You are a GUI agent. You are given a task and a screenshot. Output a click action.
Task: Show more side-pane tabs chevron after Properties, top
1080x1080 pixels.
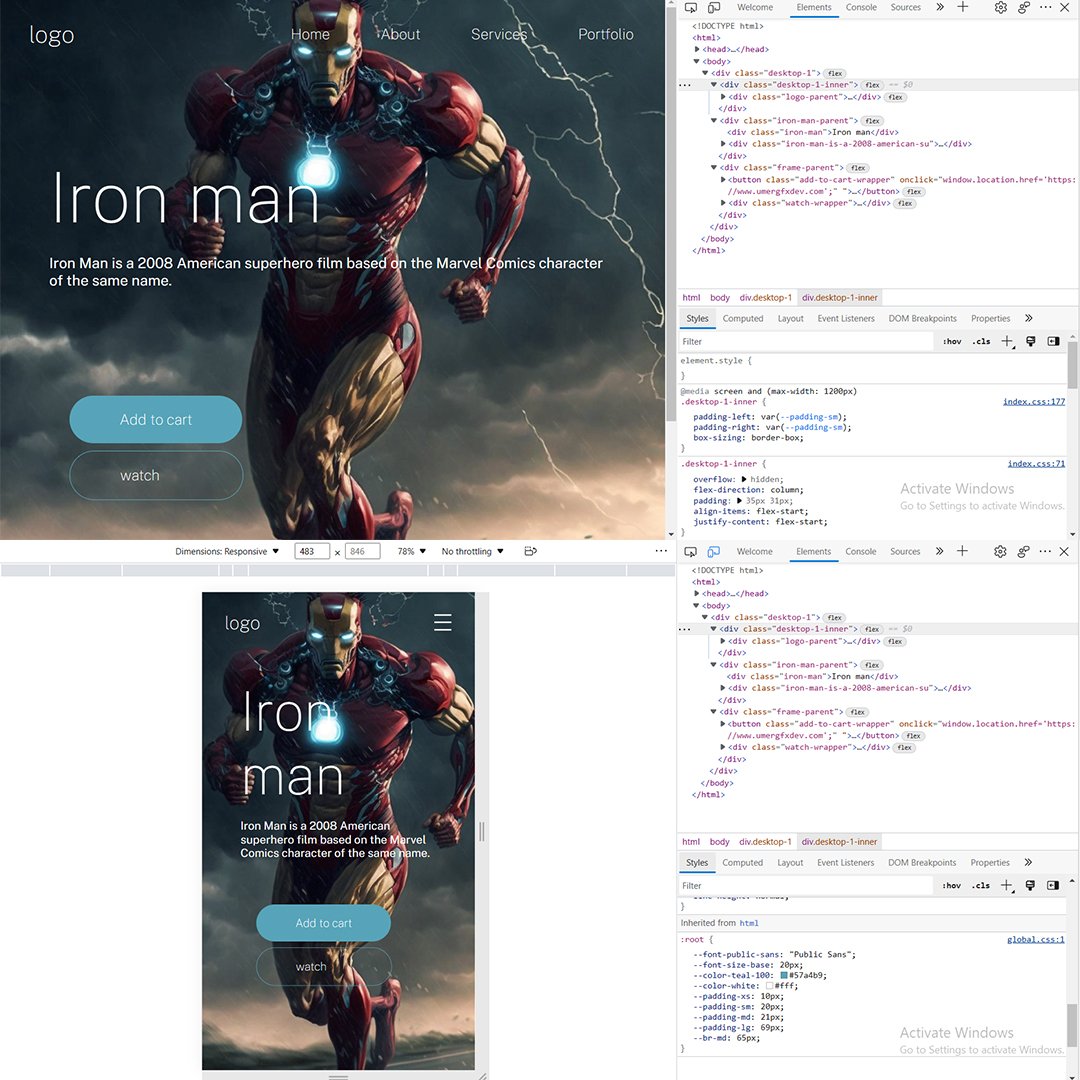click(x=1029, y=318)
